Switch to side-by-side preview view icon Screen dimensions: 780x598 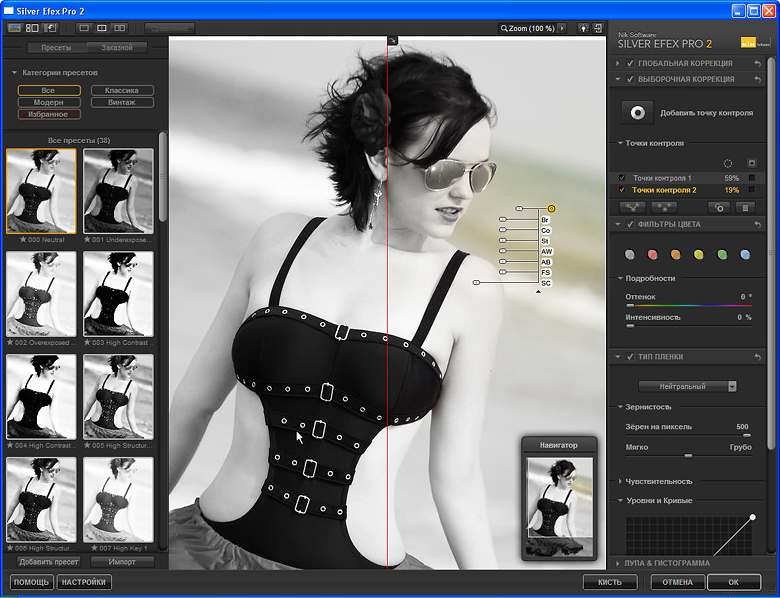click(x=120, y=28)
